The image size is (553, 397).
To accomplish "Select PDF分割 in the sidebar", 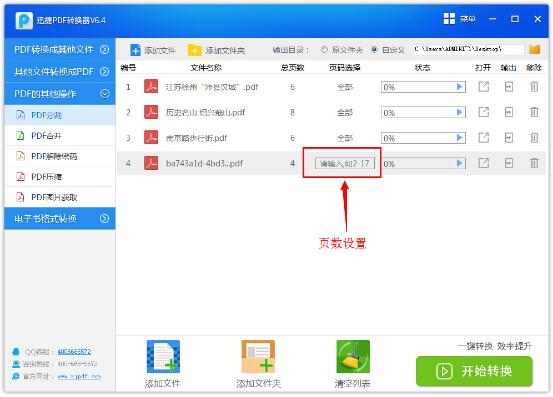I will 60,115.
